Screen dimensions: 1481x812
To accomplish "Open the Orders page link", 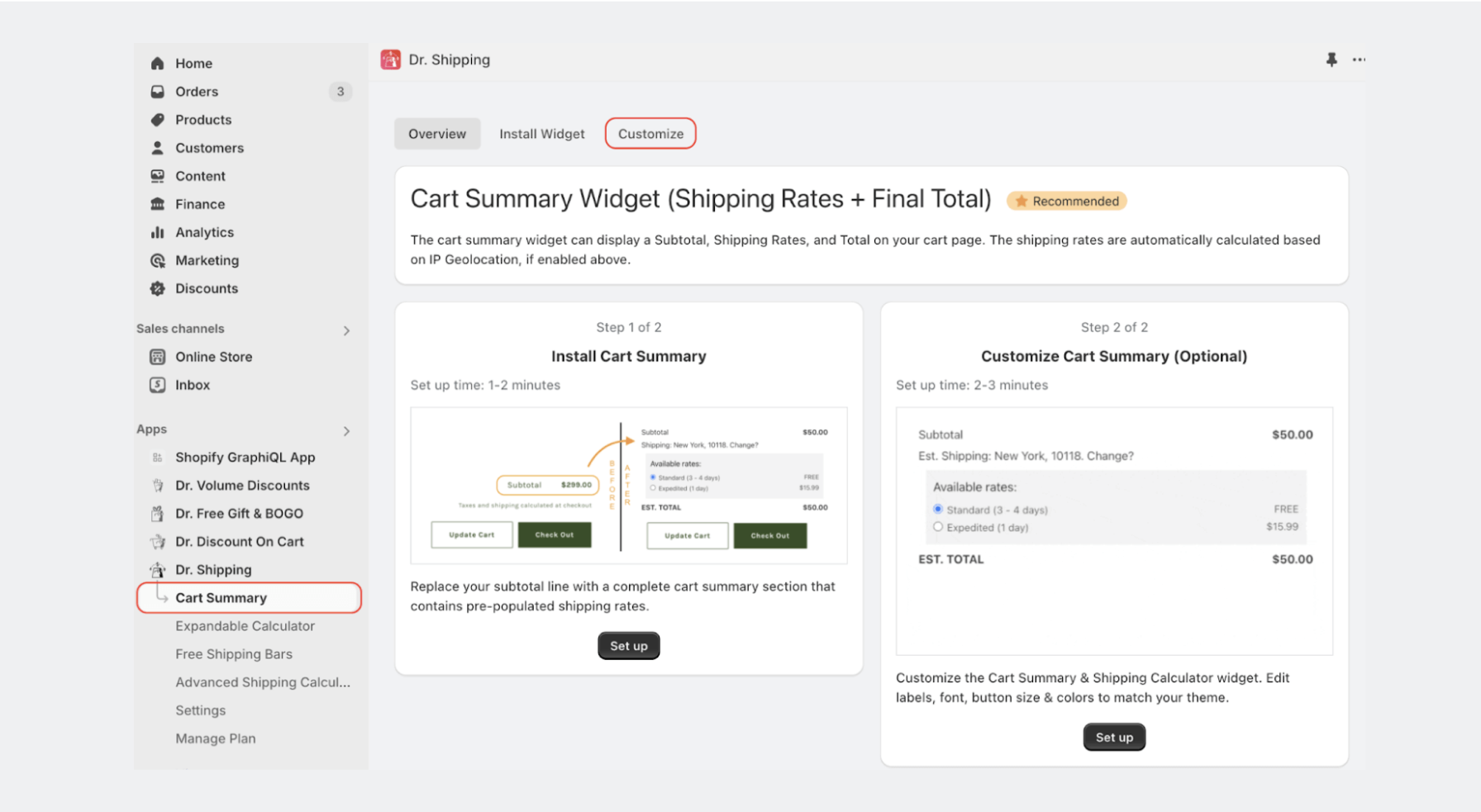I will pos(197,92).
